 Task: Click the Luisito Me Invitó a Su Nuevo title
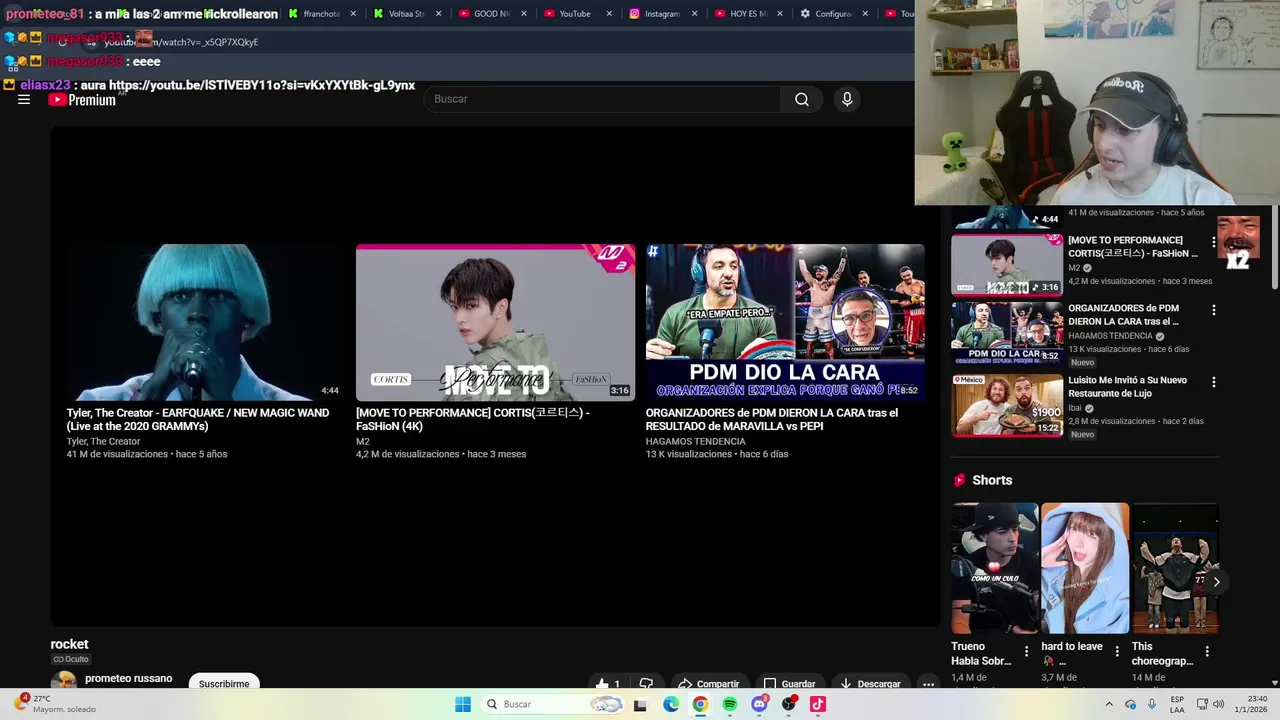click(x=1127, y=387)
